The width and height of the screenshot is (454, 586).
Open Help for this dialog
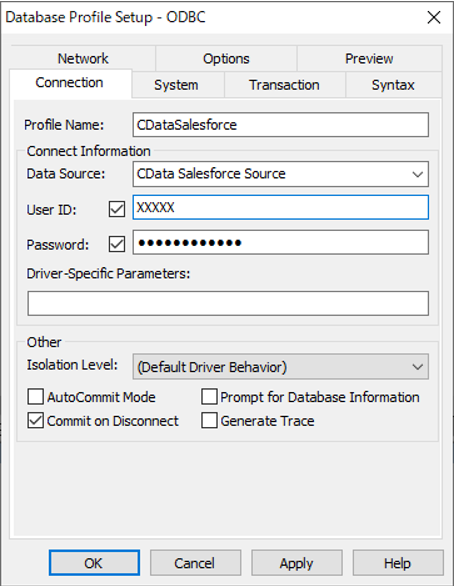pos(398,563)
